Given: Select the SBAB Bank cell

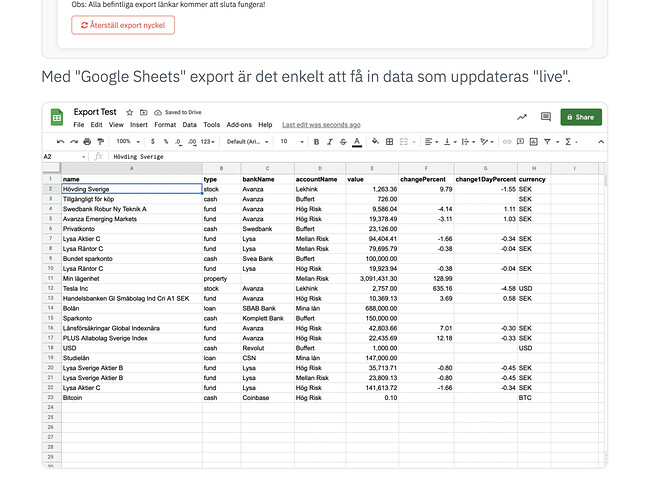Looking at the screenshot, I should pos(267,308).
